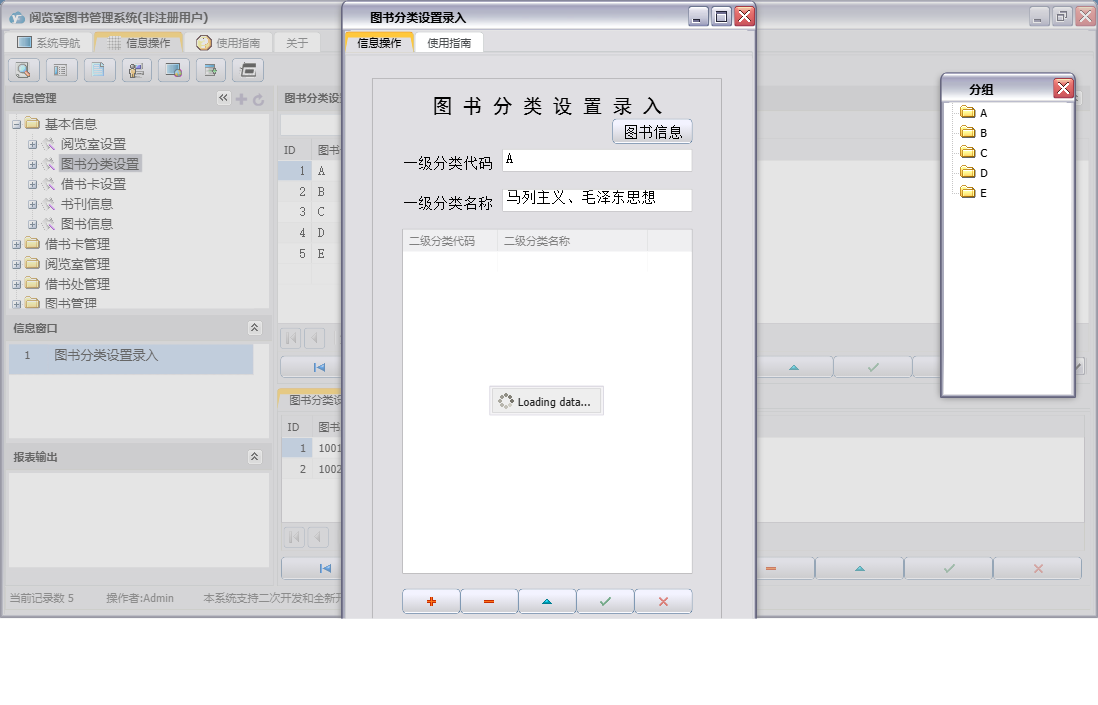Click the red minus delete-record button in the dialog
The image size is (1098, 705).
489,601
